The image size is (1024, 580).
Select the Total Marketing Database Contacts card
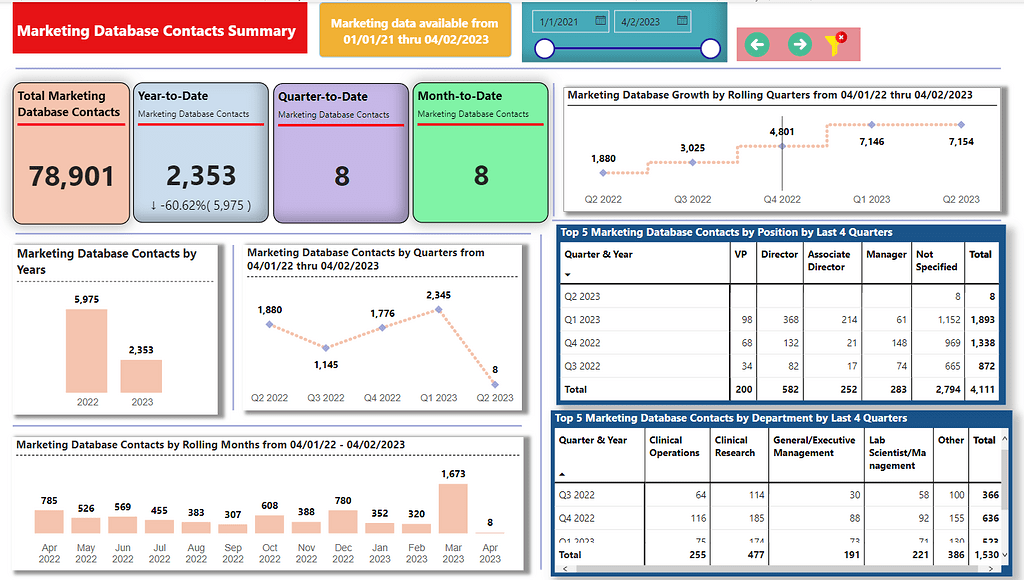(x=70, y=152)
